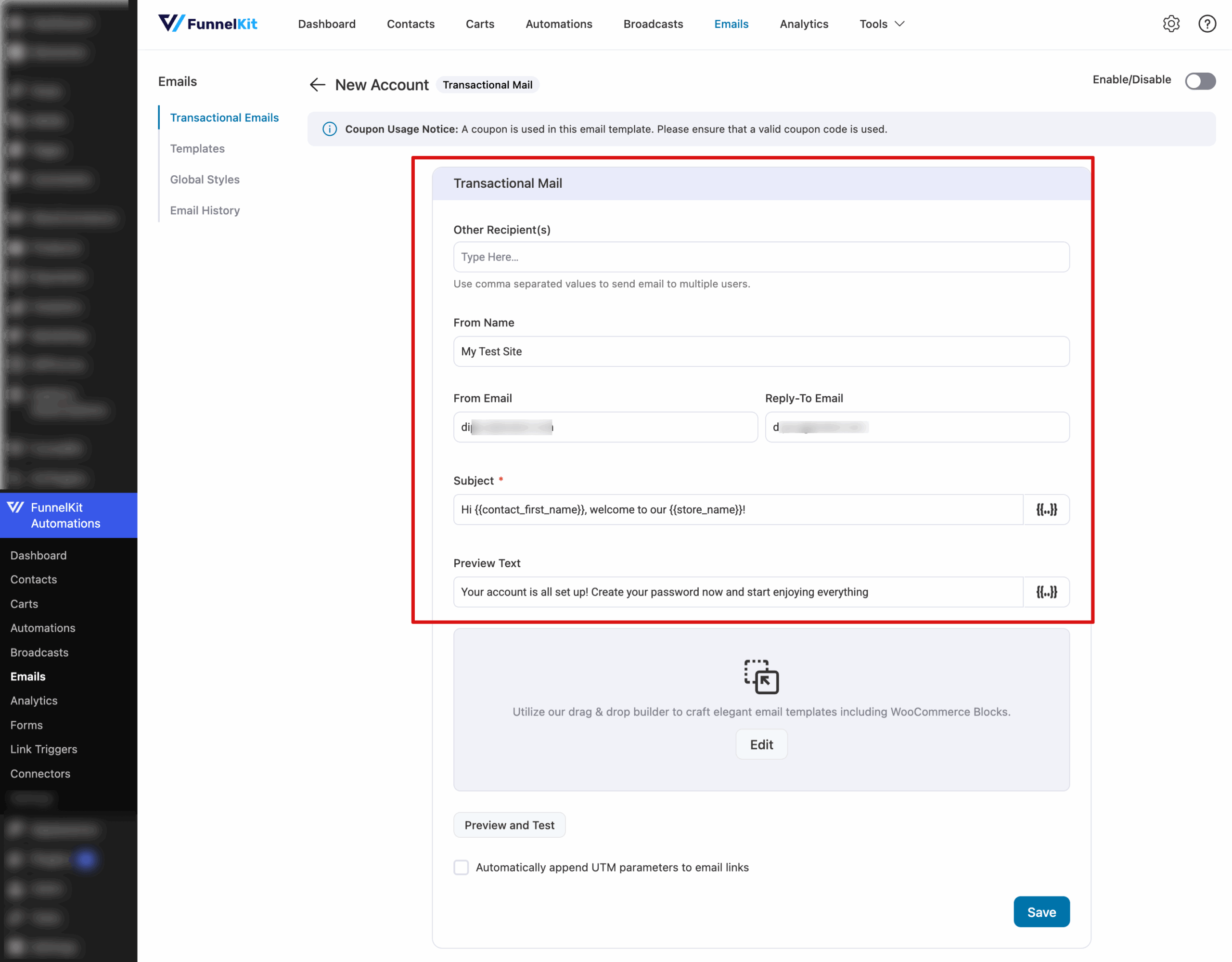Open the Broadcasts page from the top navigation
The image size is (1232, 962).
653,24
